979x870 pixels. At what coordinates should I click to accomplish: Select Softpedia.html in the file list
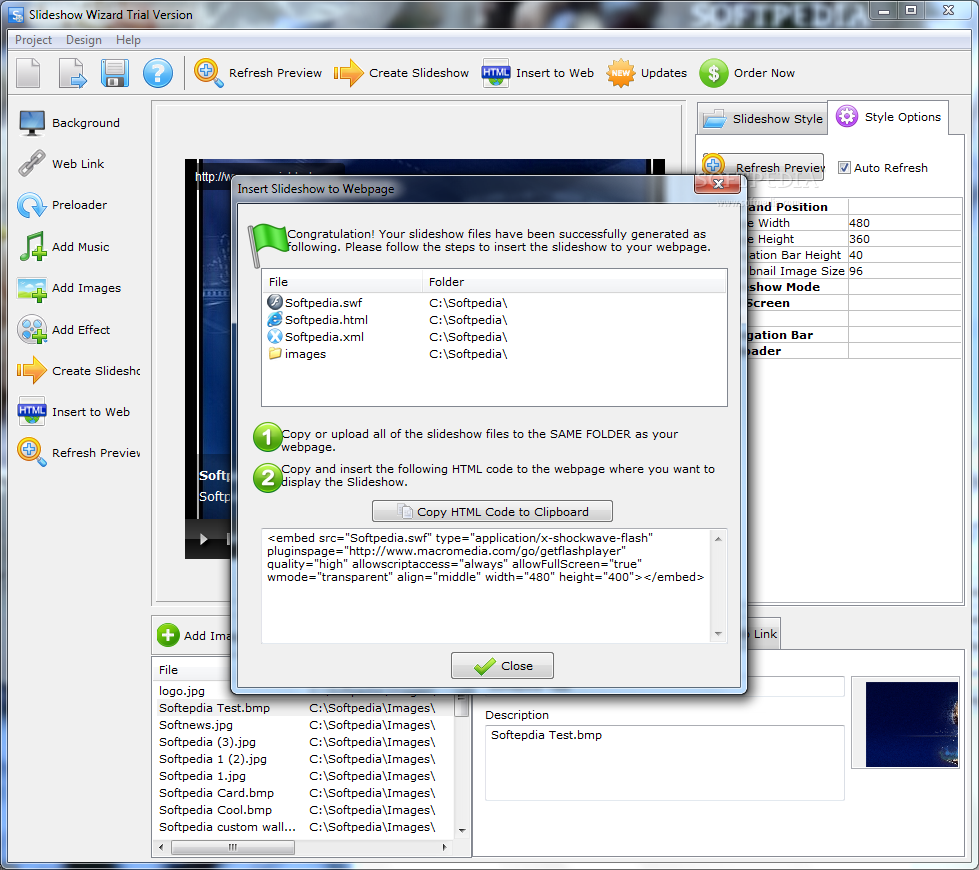[x=494, y=320]
